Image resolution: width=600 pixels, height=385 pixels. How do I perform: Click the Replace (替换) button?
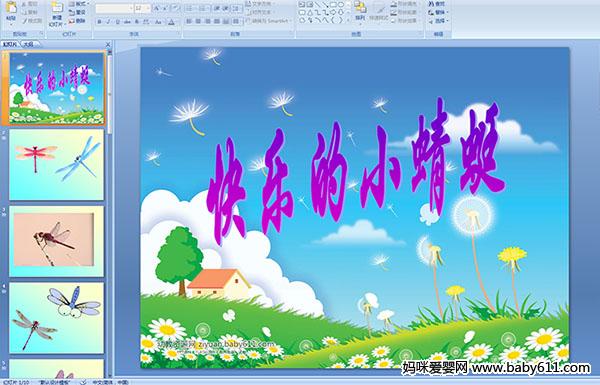click(437, 12)
